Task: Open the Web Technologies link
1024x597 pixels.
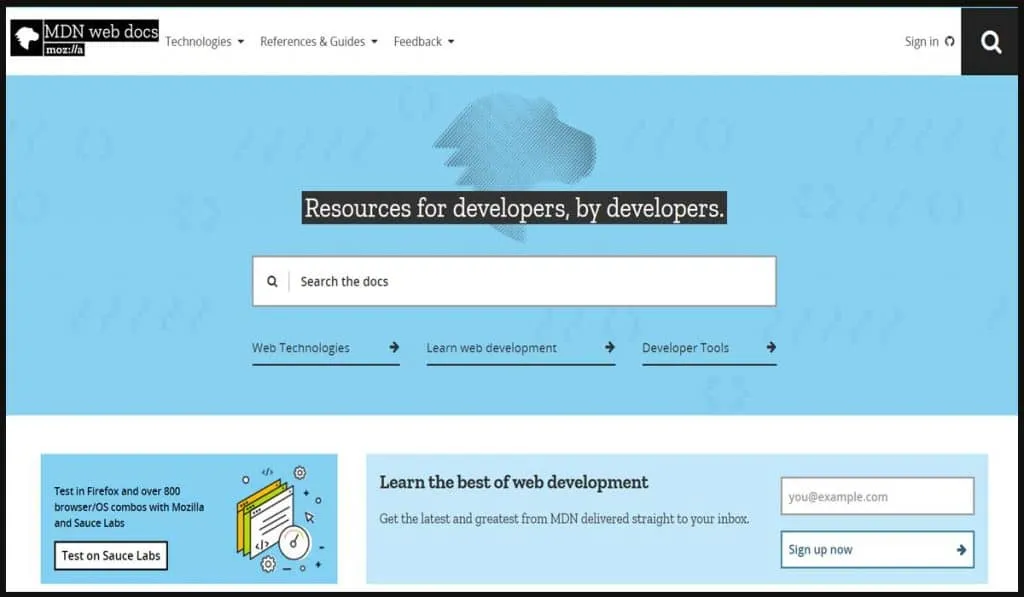Action: tap(300, 347)
